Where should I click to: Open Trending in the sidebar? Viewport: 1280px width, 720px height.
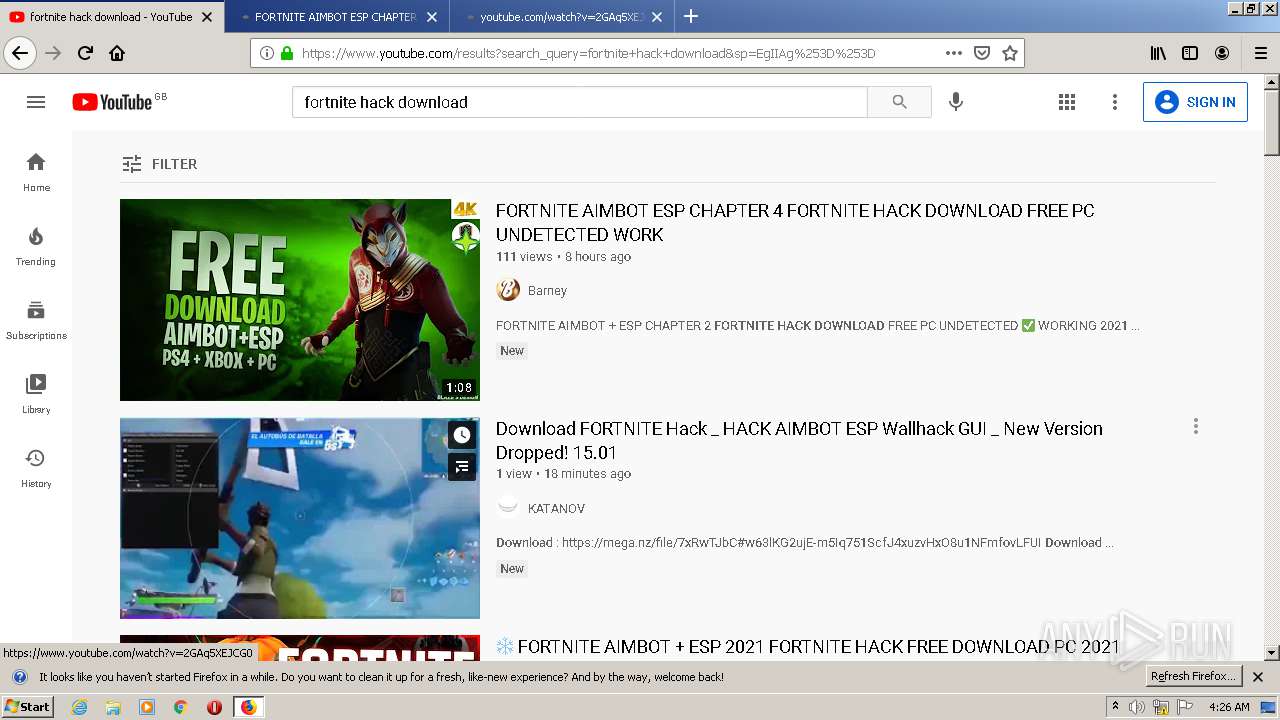[x=36, y=246]
